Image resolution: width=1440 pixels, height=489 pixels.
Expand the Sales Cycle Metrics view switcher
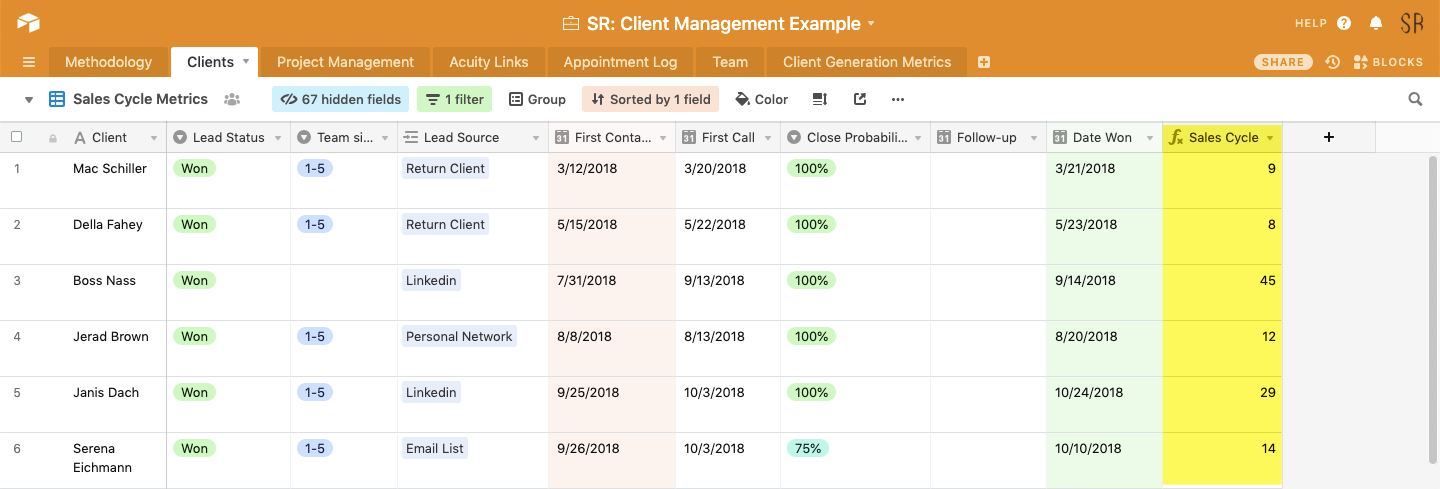point(28,99)
